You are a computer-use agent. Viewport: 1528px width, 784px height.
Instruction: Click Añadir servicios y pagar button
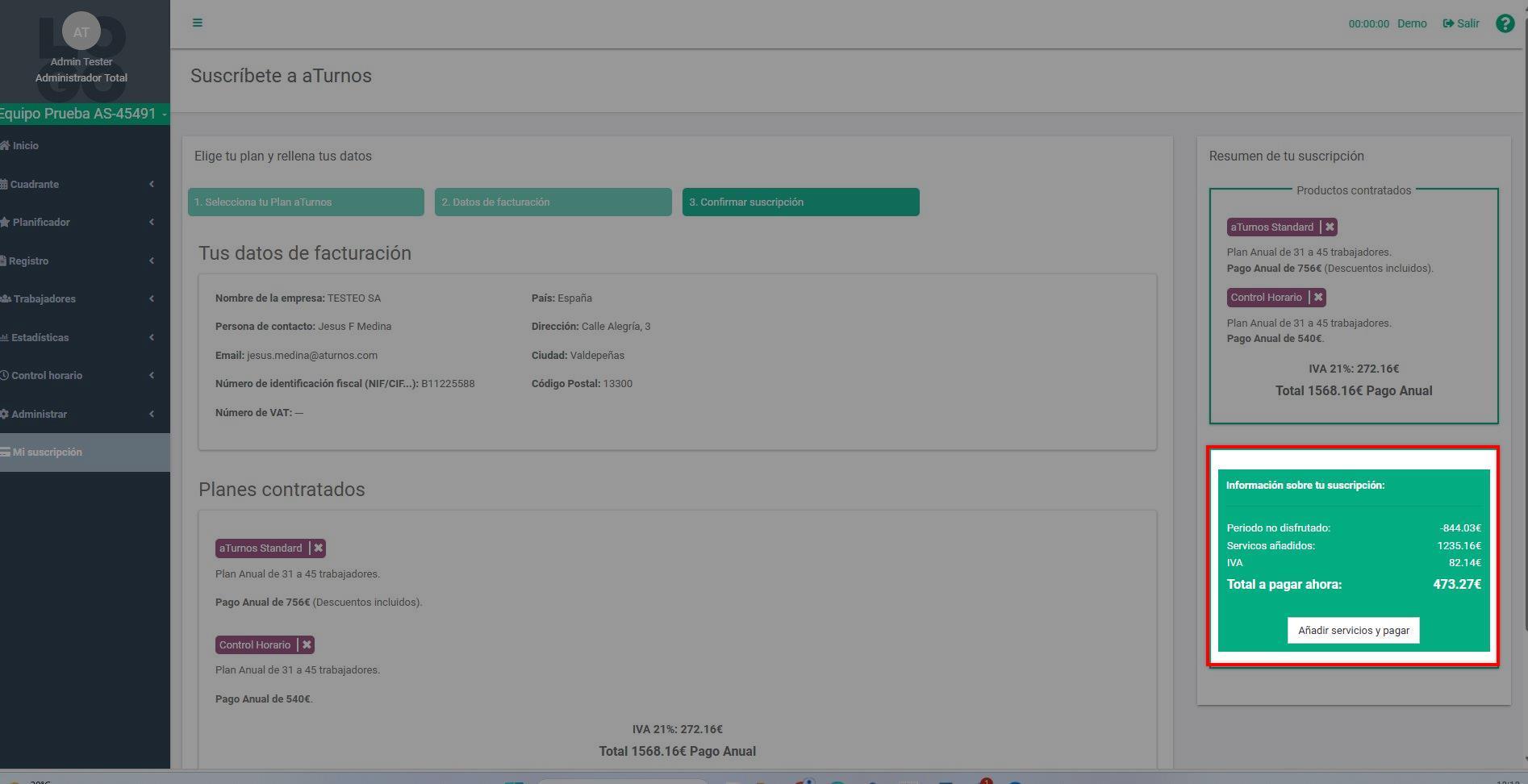[1353, 631]
